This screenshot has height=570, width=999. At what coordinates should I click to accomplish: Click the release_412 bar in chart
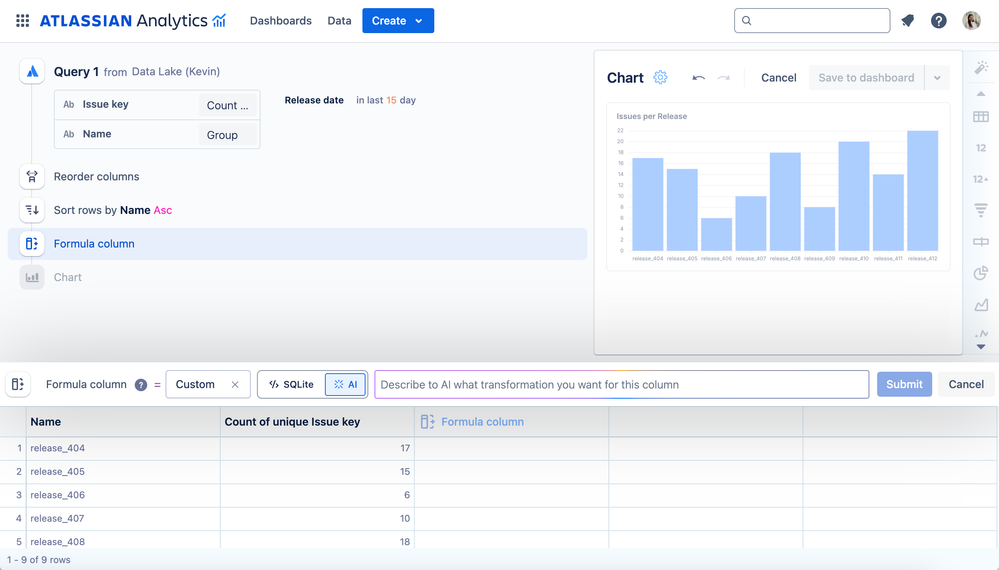pyautogui.click(x=923, y=190)
